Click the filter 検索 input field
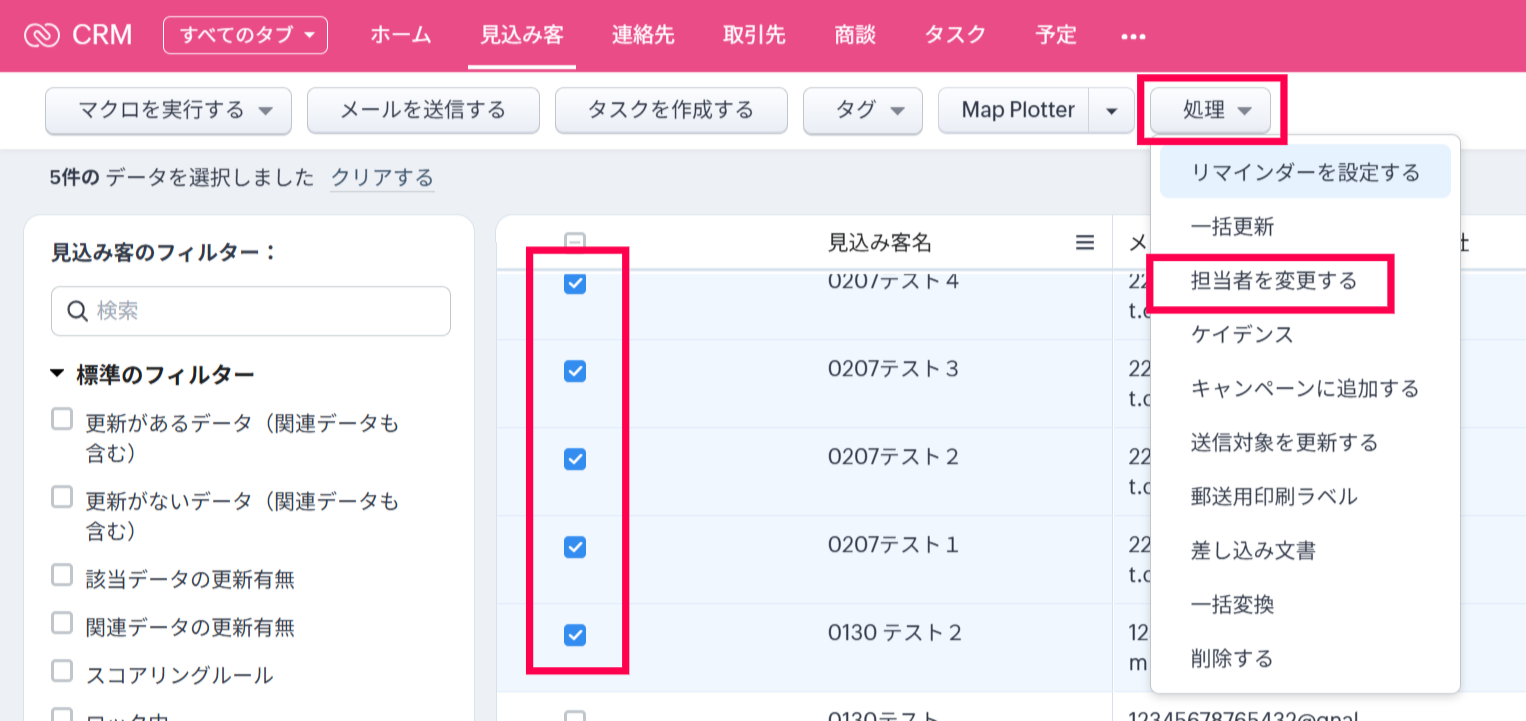 [265, 311]
